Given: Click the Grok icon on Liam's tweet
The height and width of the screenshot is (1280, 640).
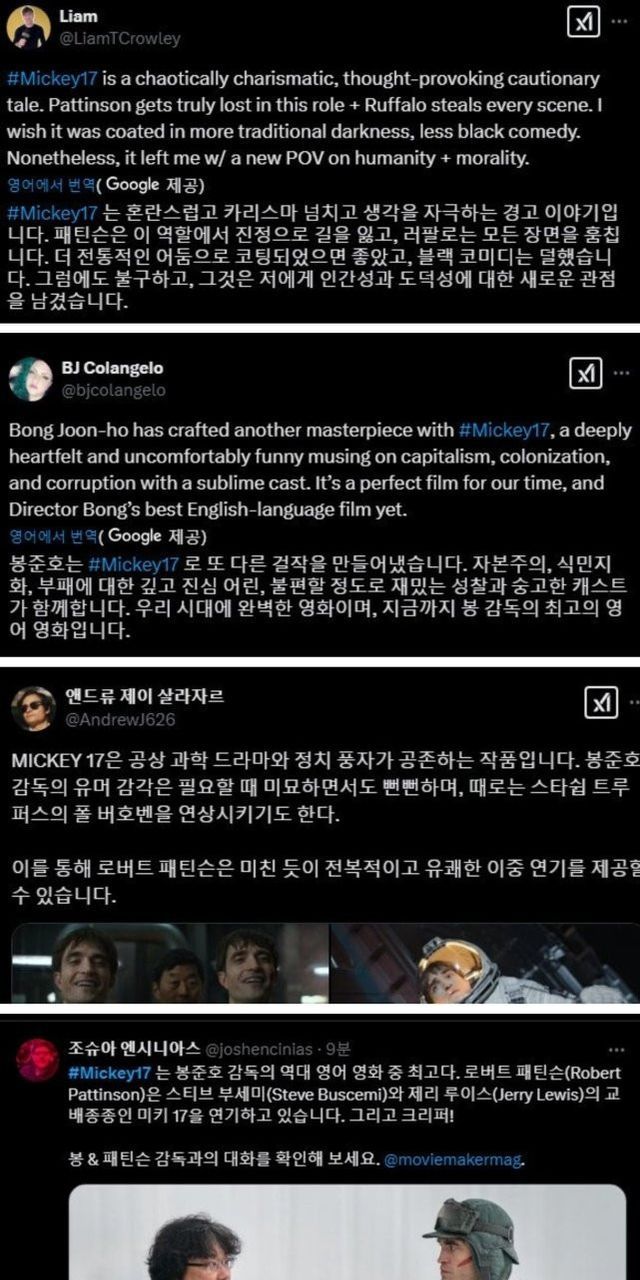Looking at the screenshot, I should [584, 22].
